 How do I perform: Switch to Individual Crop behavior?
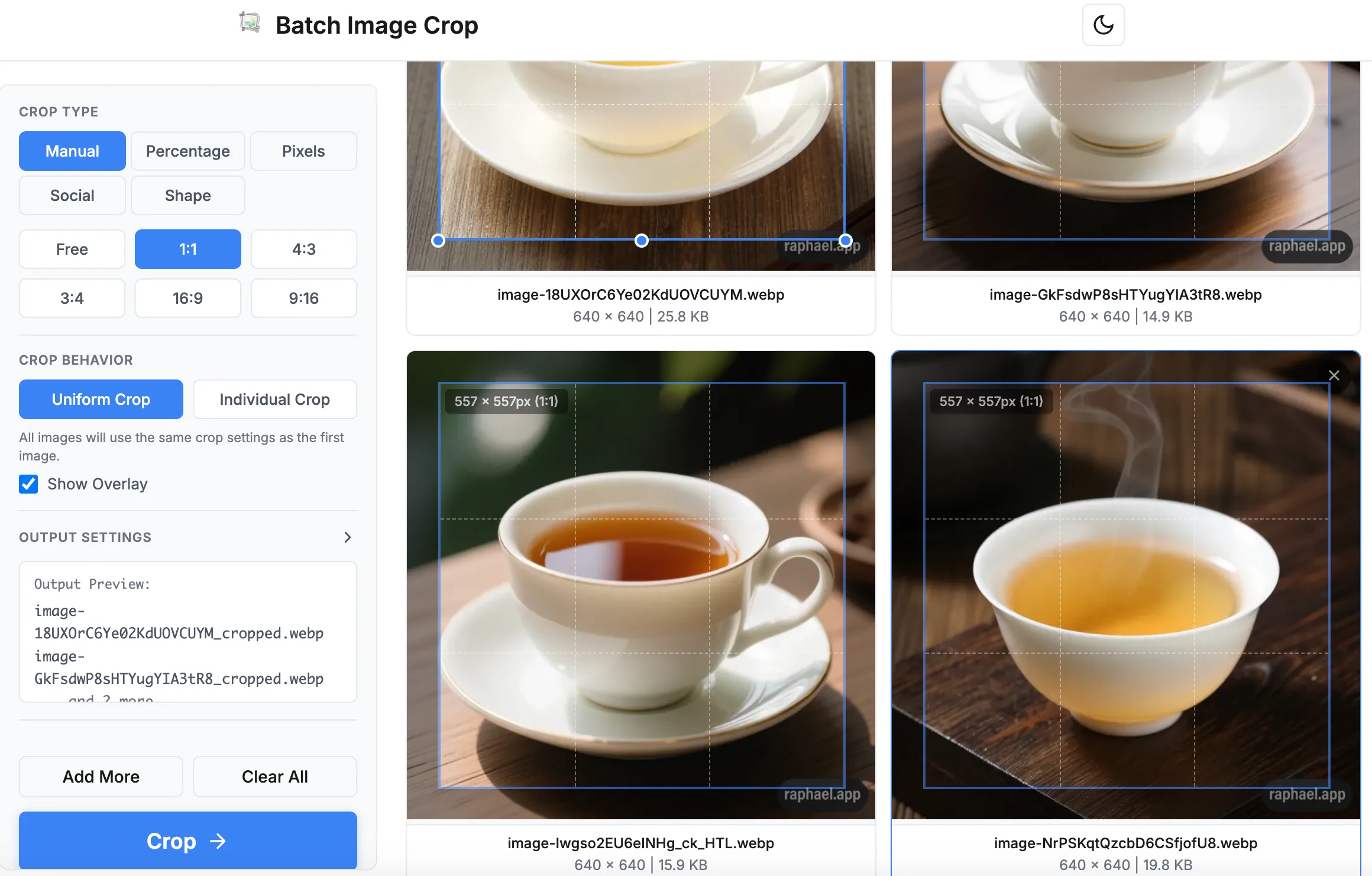(274, 399)
